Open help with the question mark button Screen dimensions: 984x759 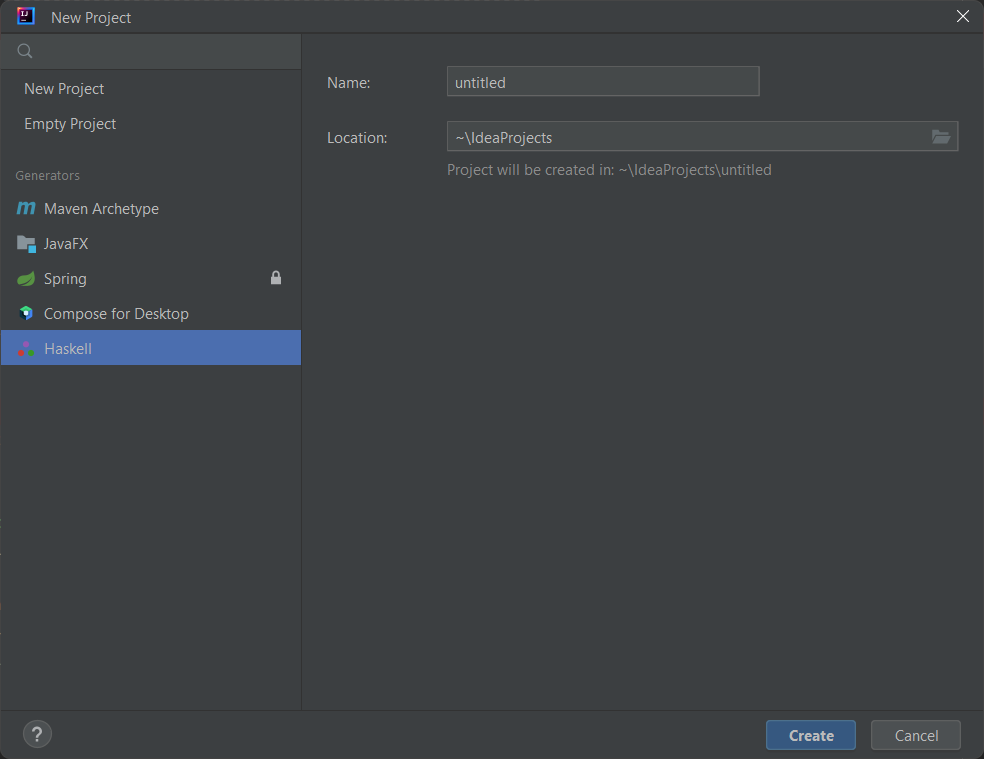coord(37,734)
